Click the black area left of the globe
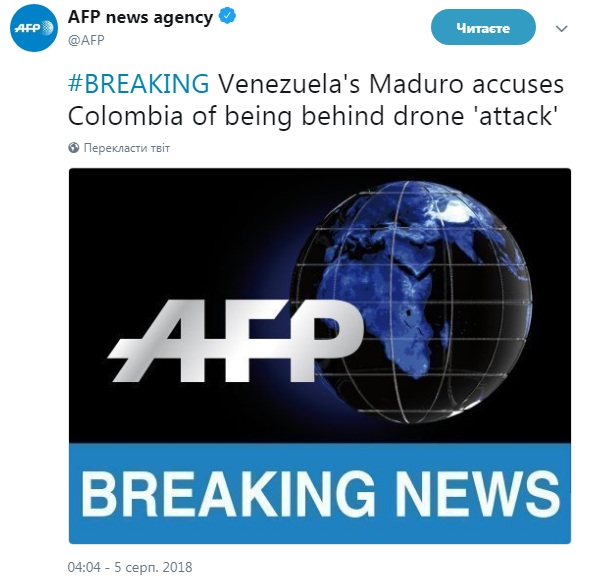Image resolution: width=599 pixels, height=586 pixels. click(x=172, y=237)
